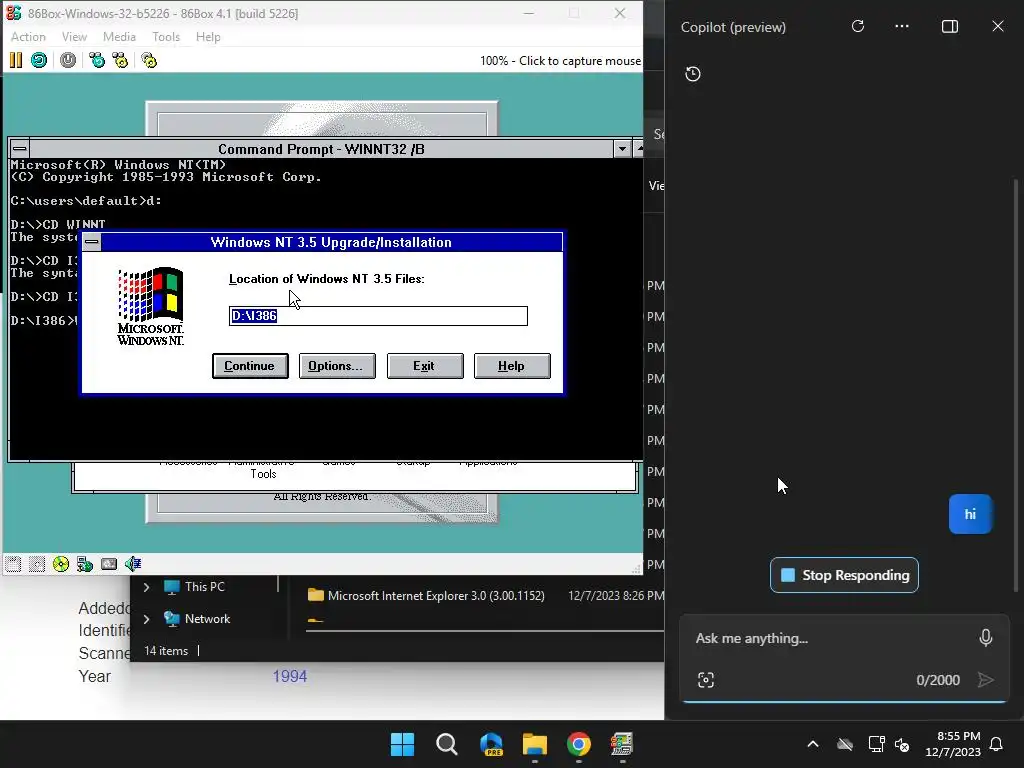This screenshot has height=768, width=1024.
Task: Click the sound speaker status icon
Action: [133, 564]
